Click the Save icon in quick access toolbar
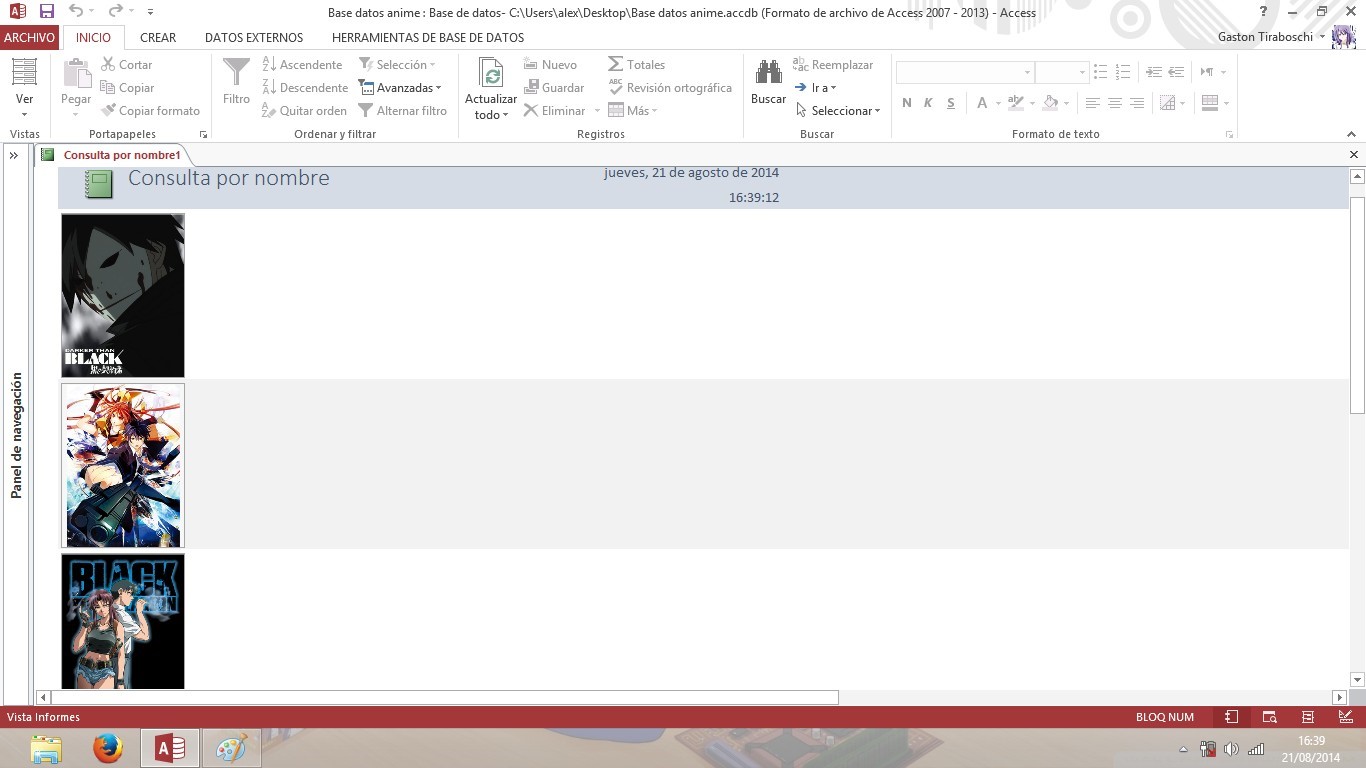Viewport: 1366px width, 768px height. tap(47, 12)
